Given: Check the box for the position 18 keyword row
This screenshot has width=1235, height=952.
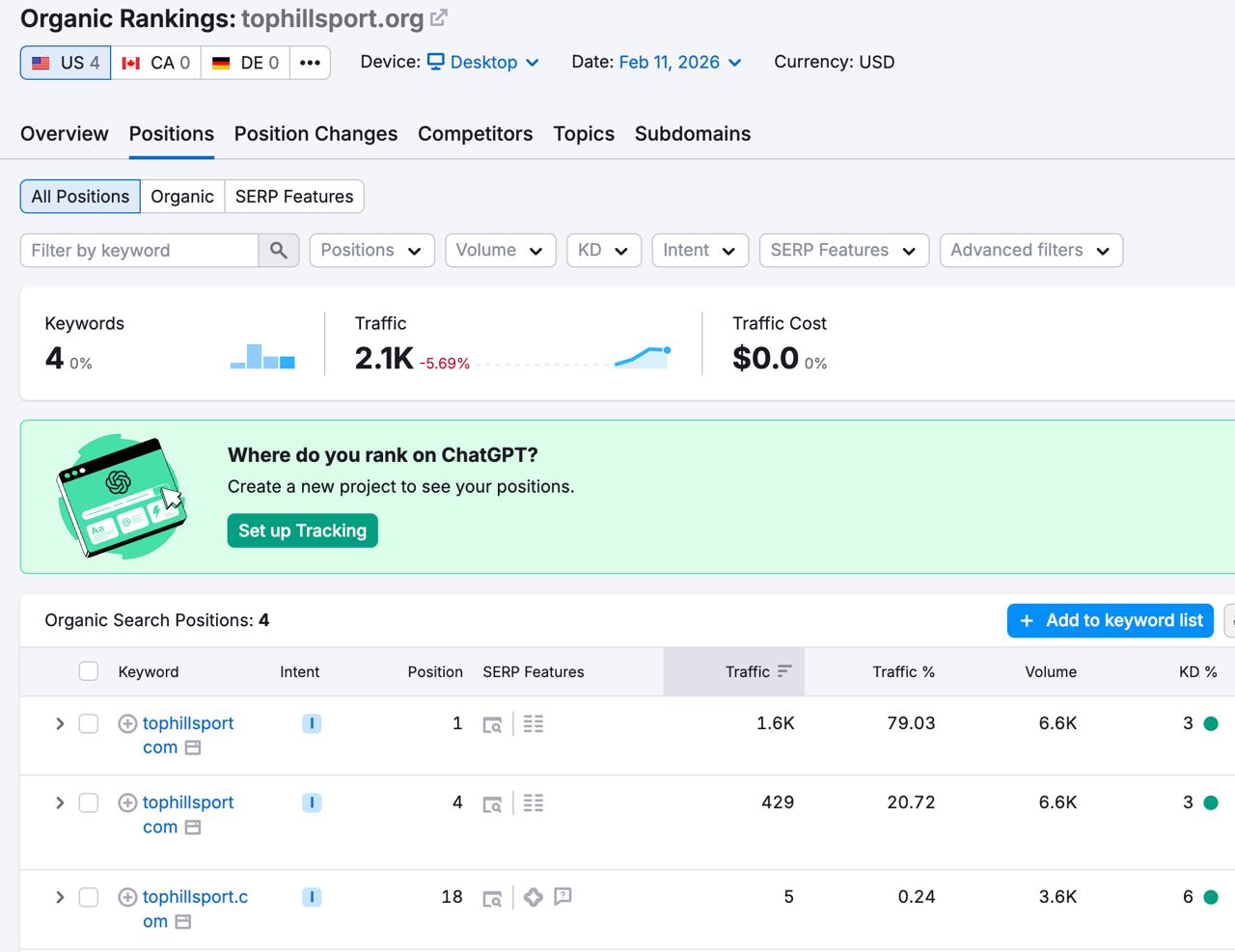Looking at the screenshot, I should 89,897.
